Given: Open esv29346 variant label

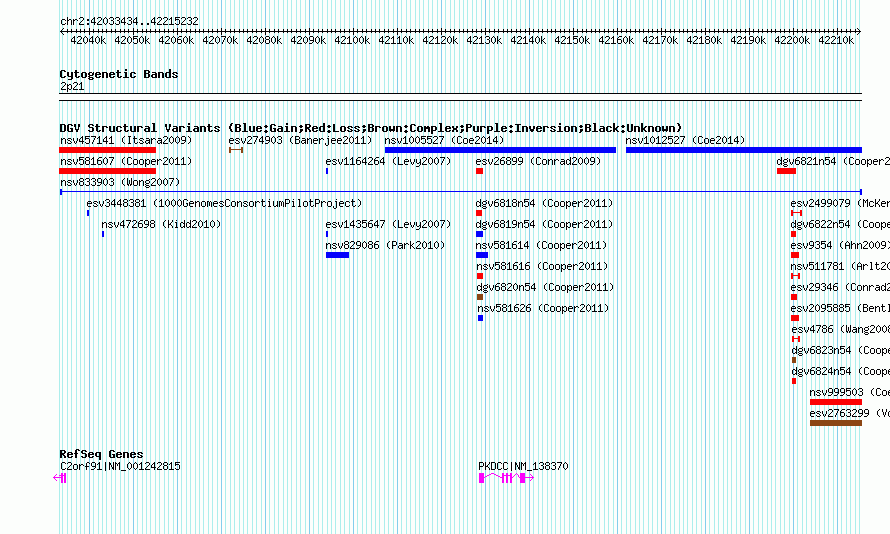Looking at the screenshot, I should [840, 287].
